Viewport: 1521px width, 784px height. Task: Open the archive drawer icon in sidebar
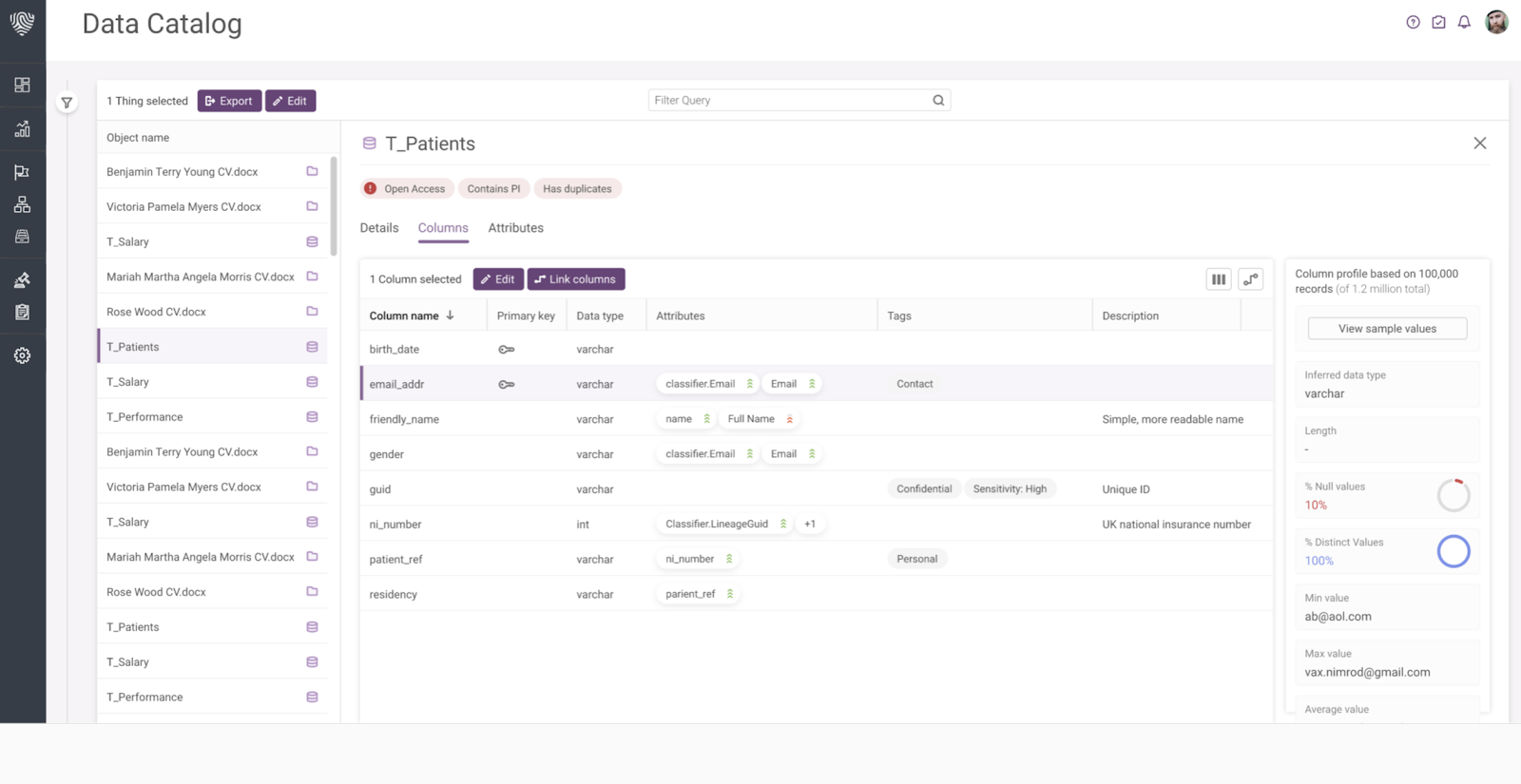[x=22, y=237]
